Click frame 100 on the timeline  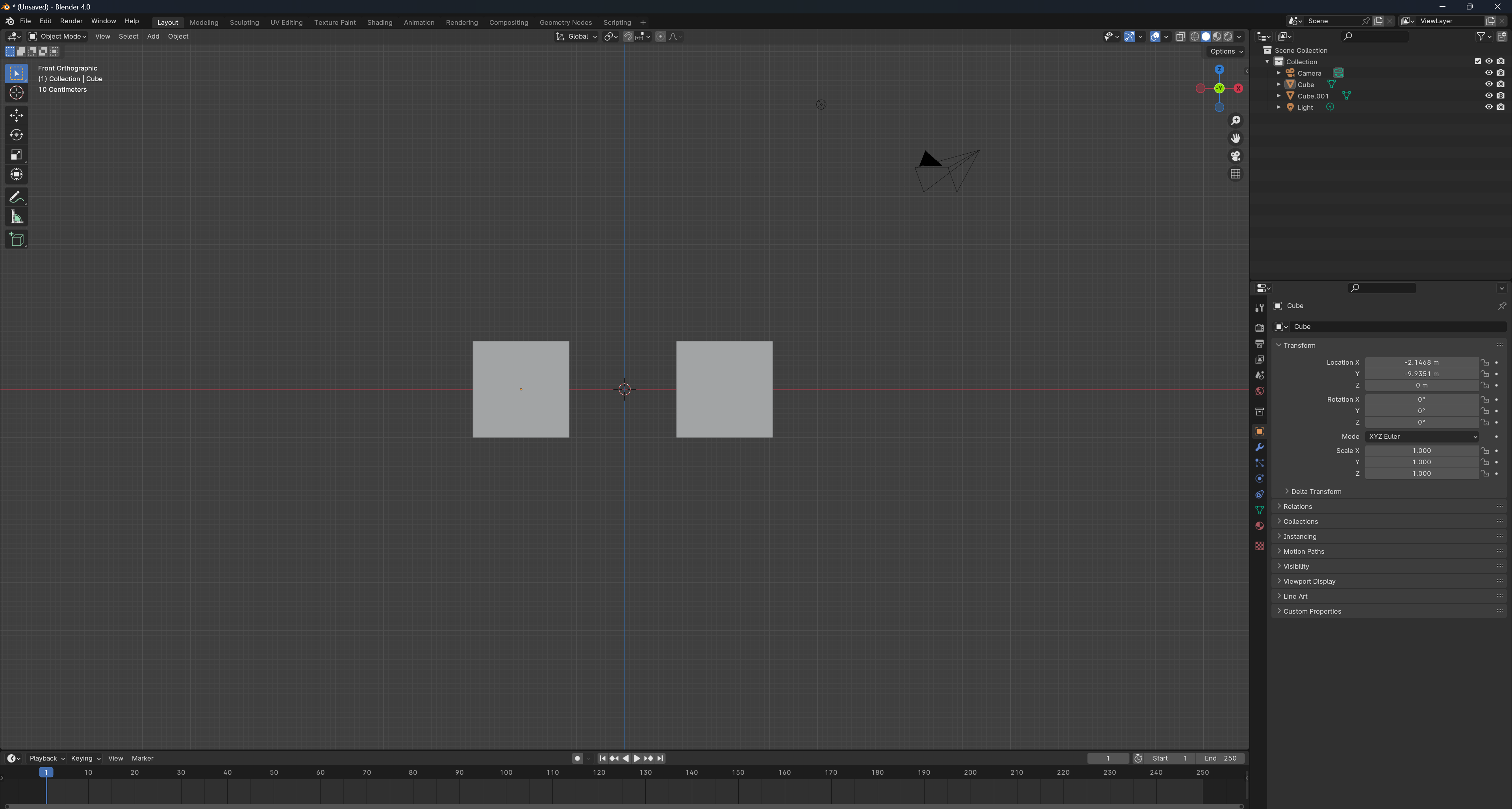tap(506, 773)
